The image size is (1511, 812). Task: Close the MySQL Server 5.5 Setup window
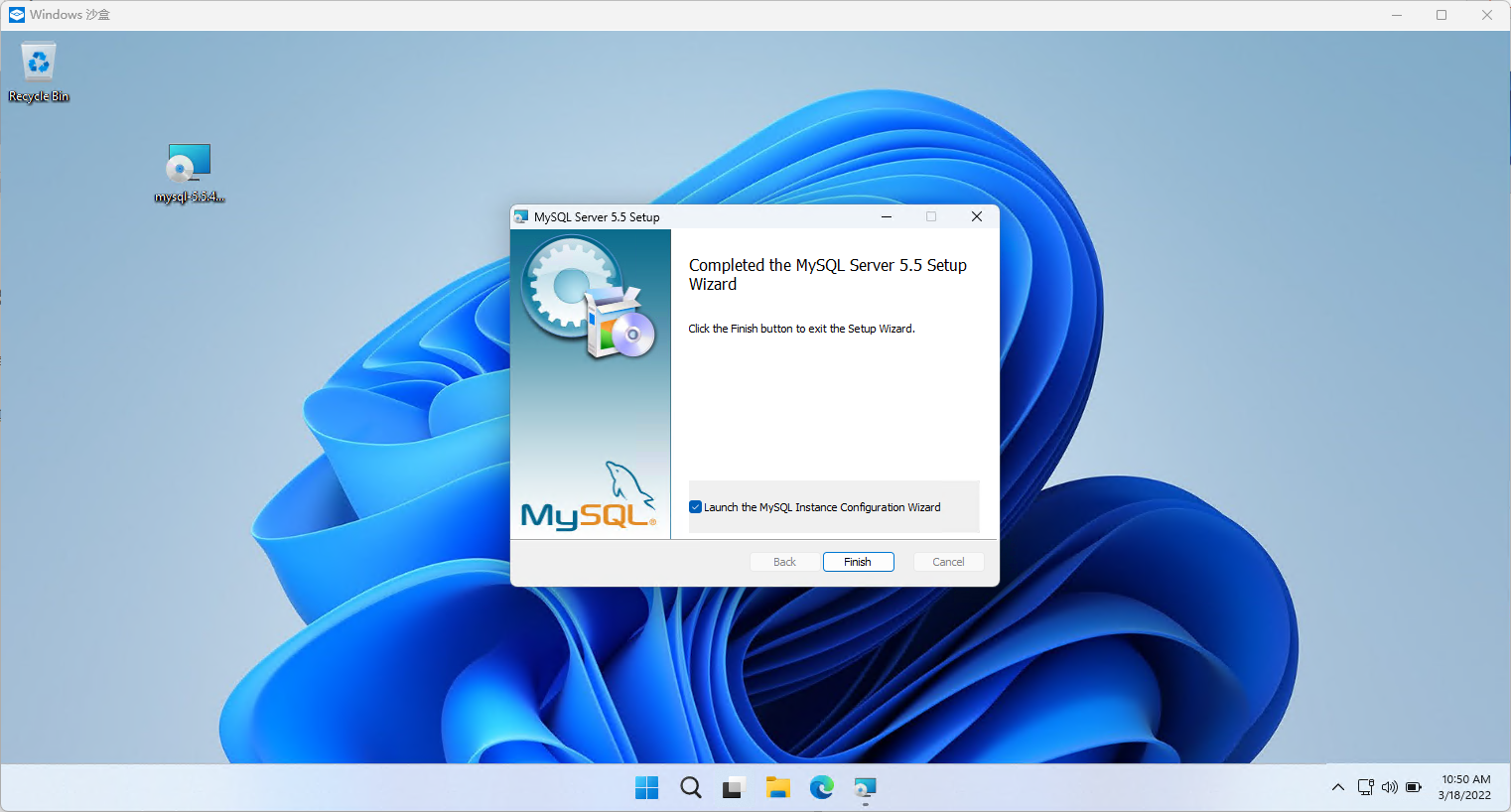(x=977, y=216)
